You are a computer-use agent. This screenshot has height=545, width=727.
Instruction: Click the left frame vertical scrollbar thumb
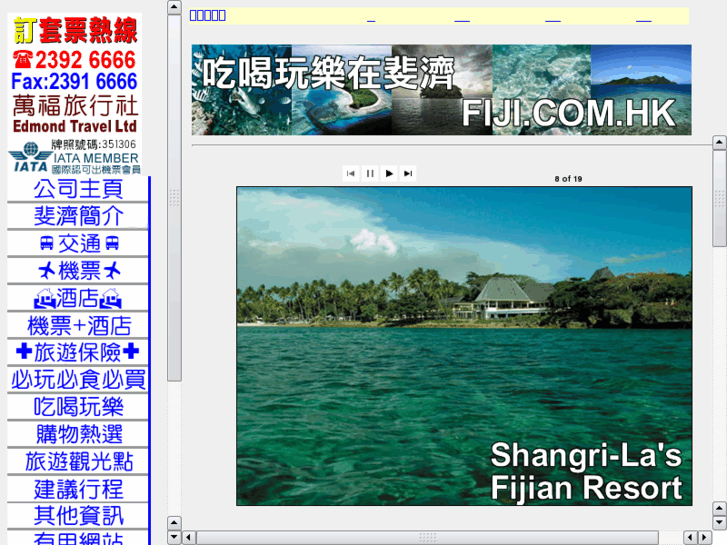(174, 198)
